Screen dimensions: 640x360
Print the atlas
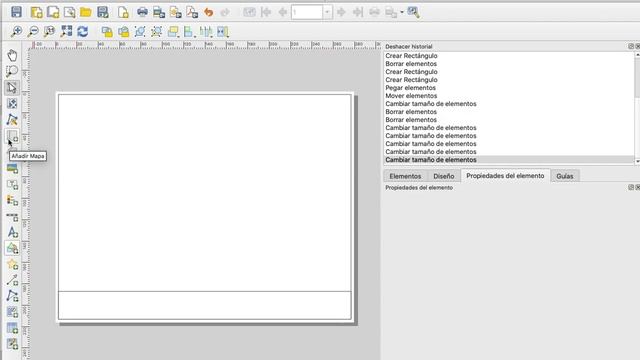[374, 12]
